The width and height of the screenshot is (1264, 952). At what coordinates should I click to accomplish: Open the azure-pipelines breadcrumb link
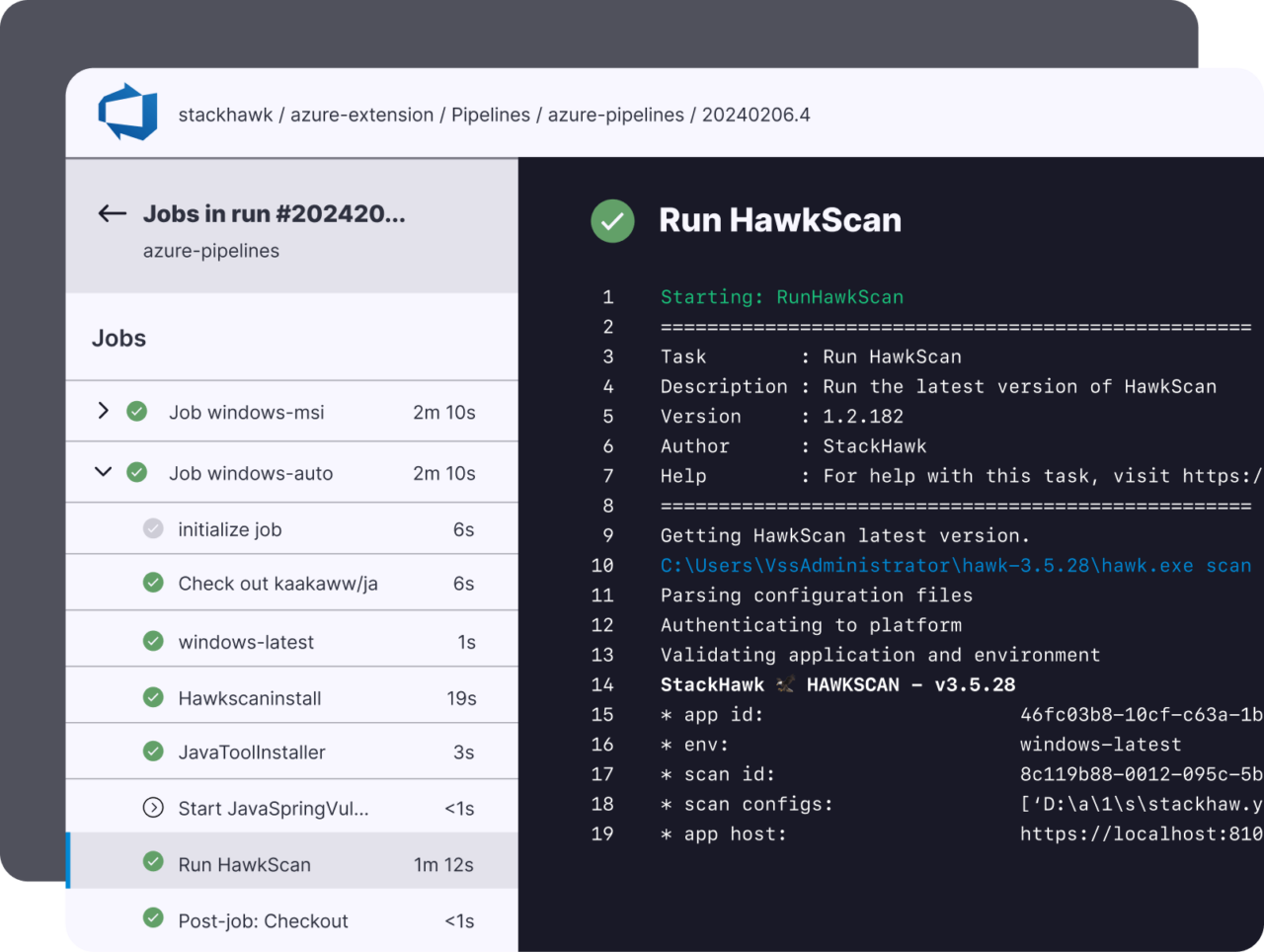[x=616, y=115]
